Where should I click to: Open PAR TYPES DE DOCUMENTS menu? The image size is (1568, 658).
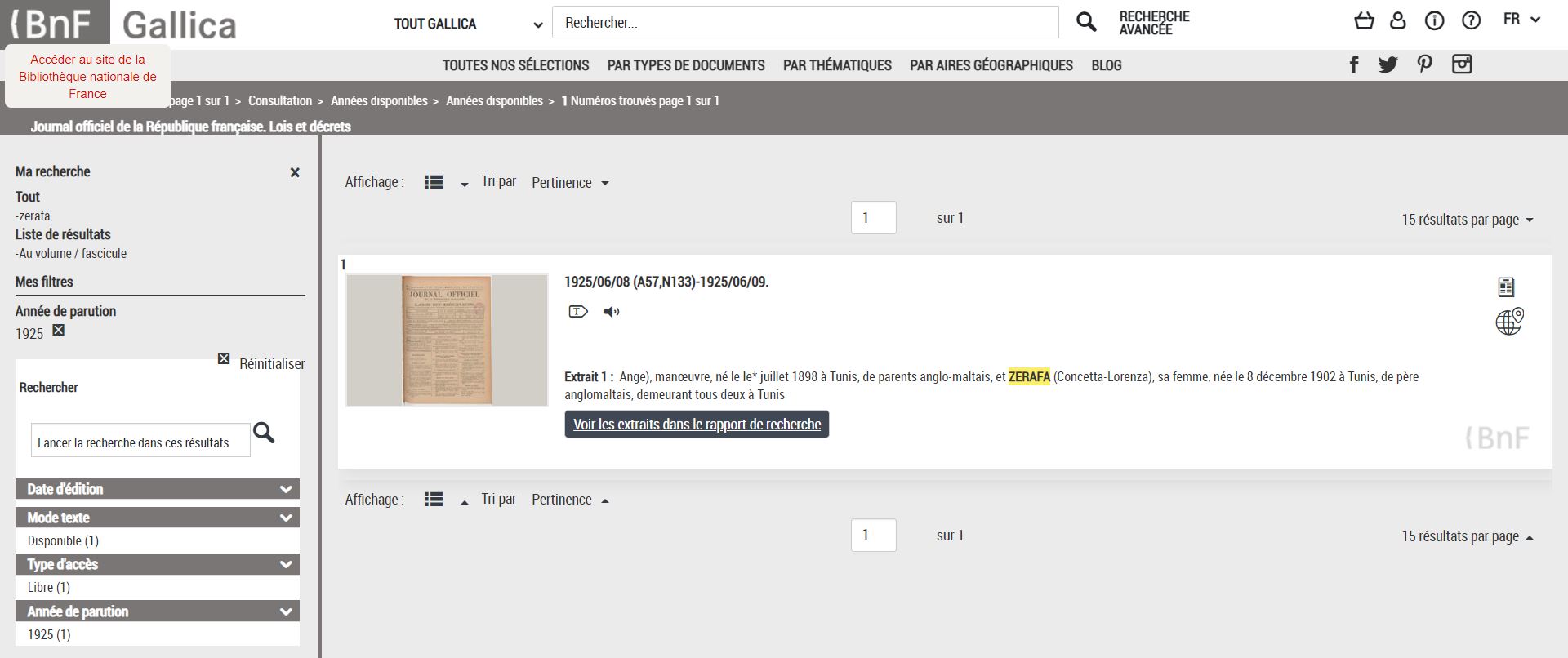pos(686,65)
